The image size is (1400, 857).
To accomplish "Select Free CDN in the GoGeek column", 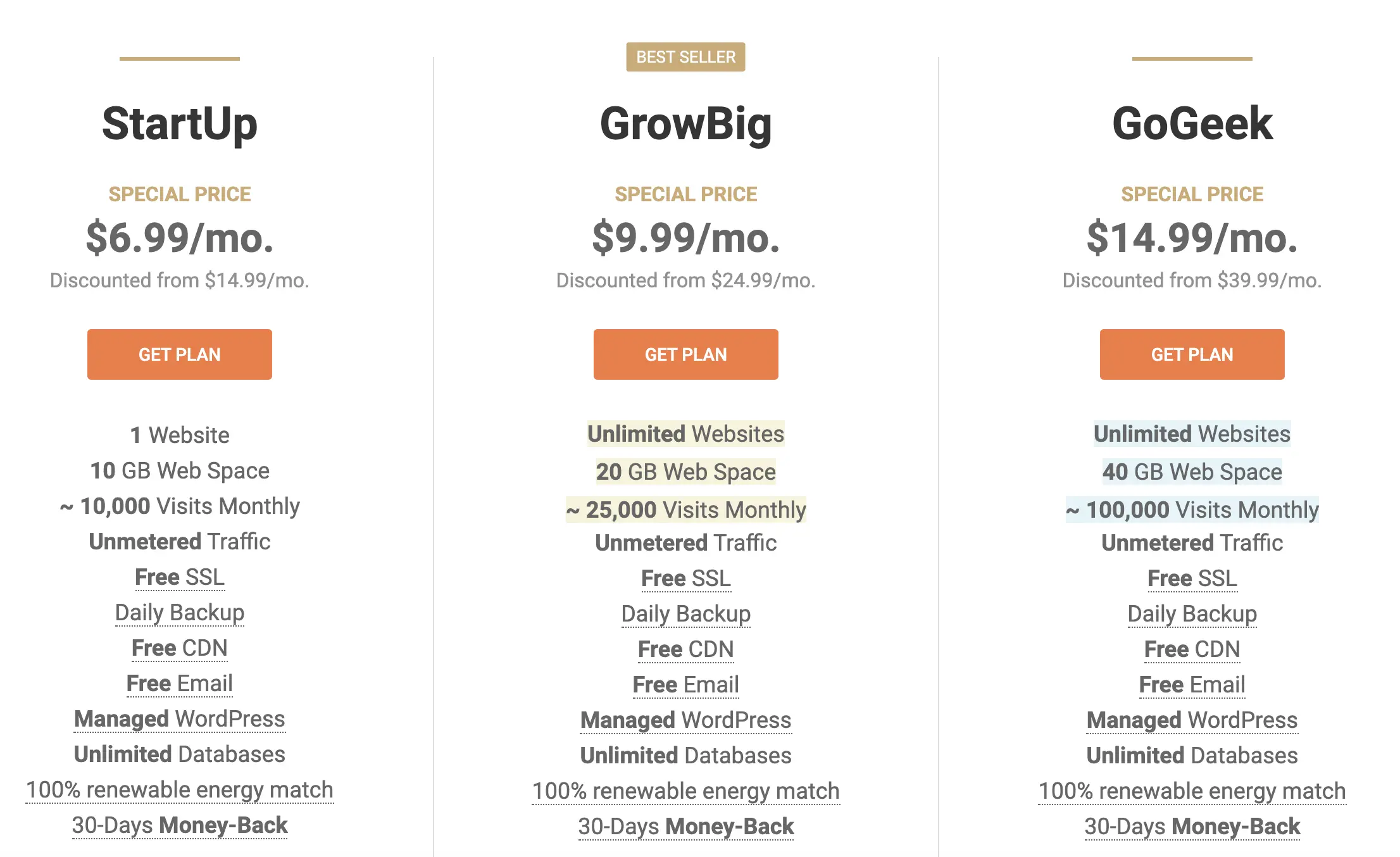I will [1192, 649].
